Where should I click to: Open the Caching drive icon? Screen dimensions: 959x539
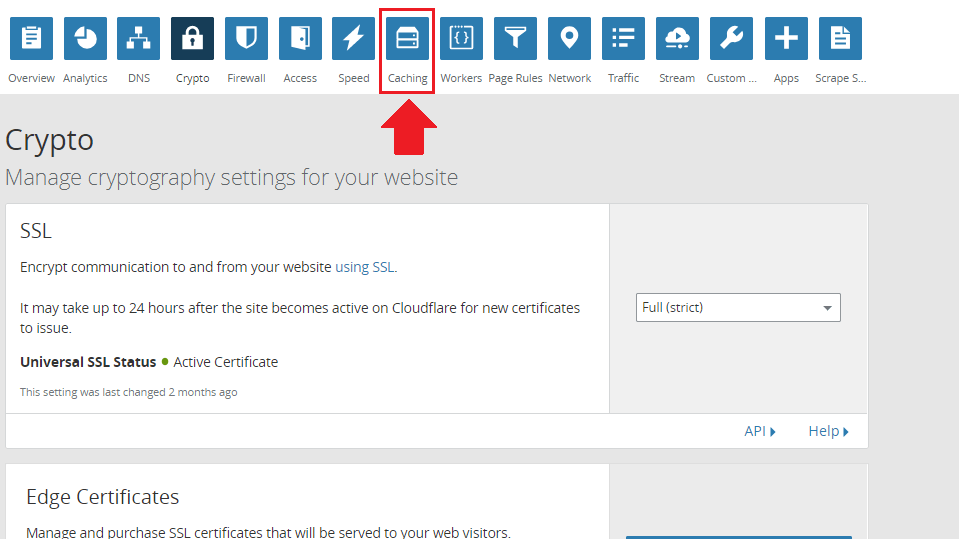tap(407, 39)
